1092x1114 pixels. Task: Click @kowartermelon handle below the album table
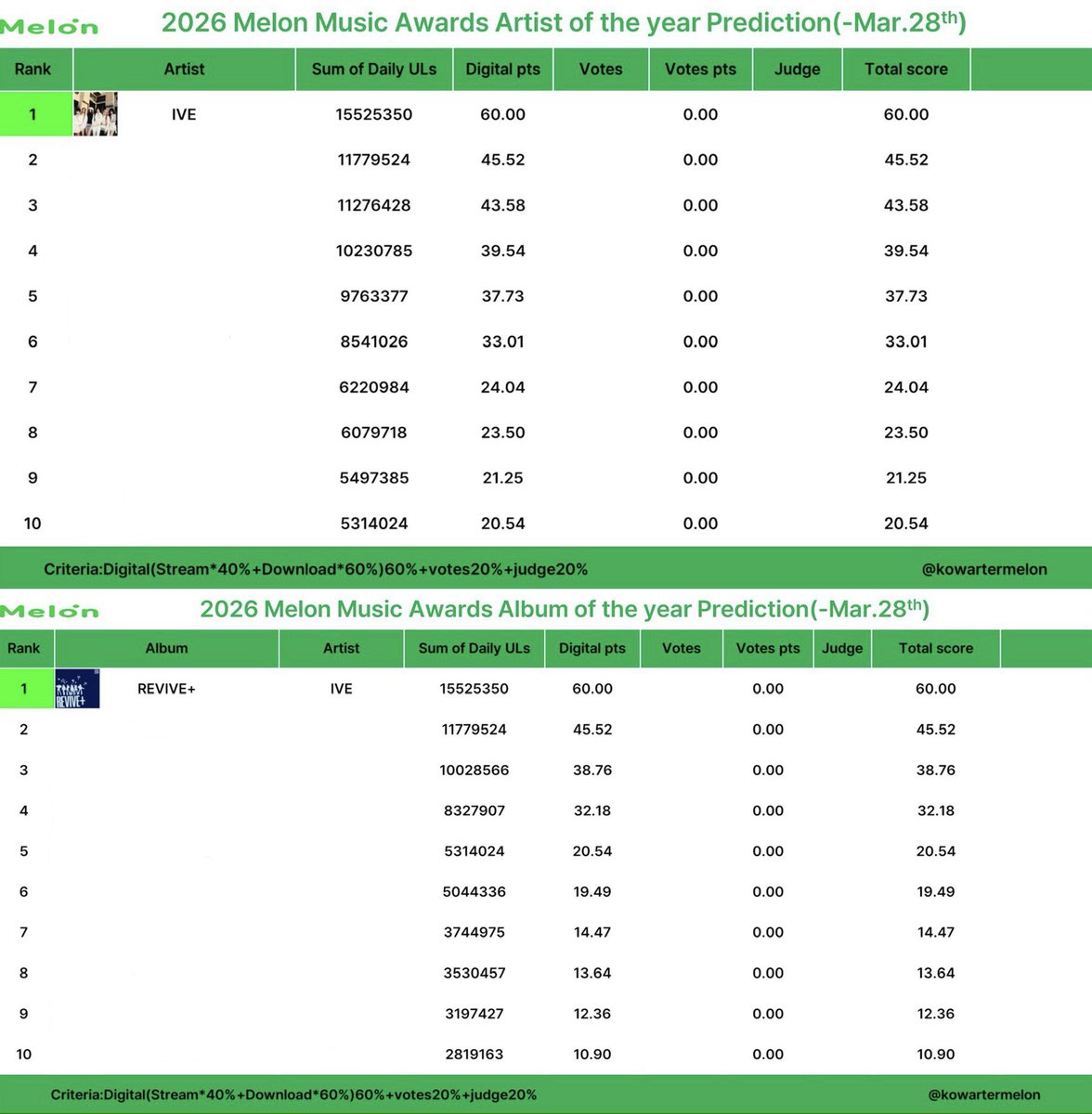[984, 1095]
